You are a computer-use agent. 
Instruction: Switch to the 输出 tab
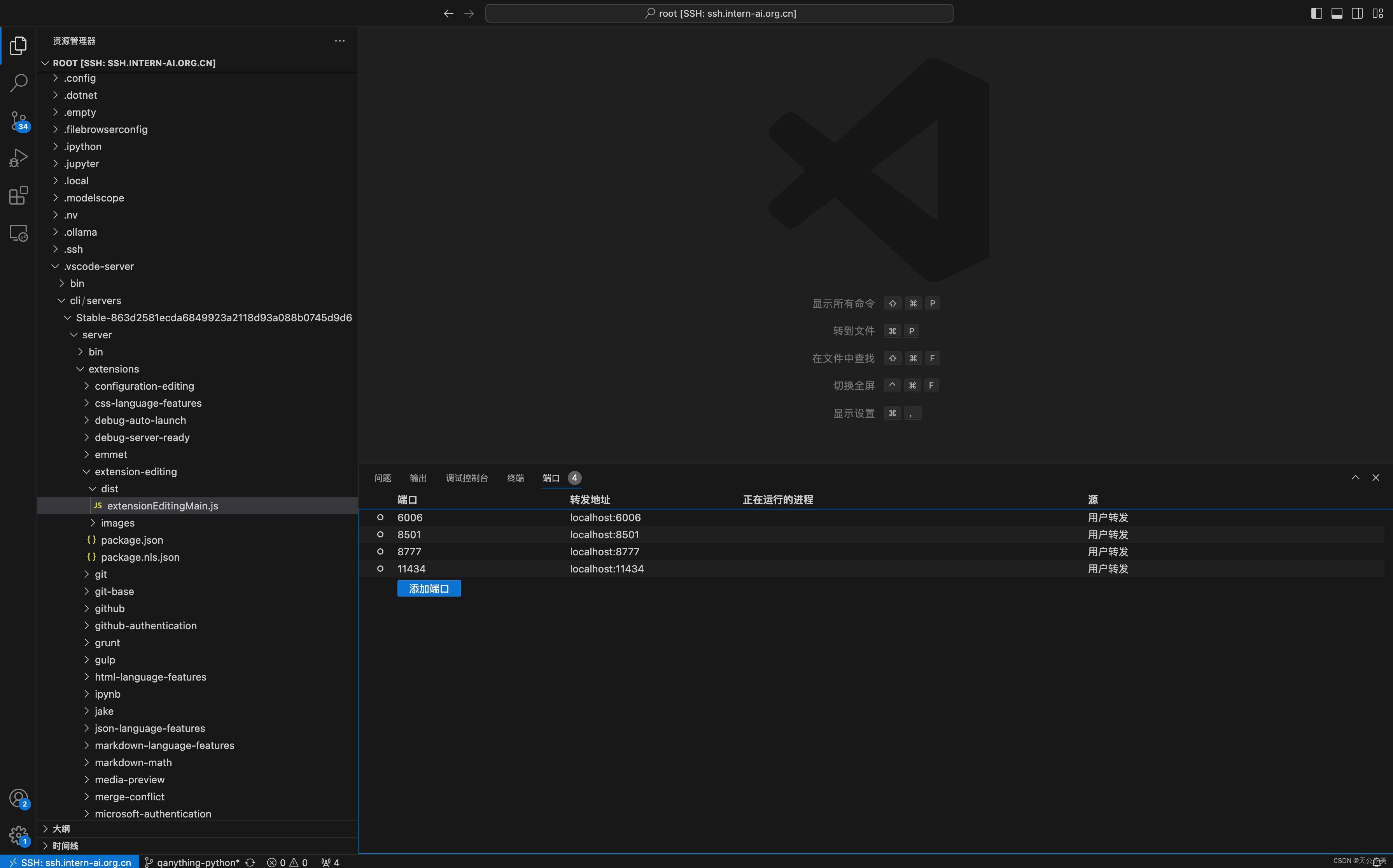pyautogui.click(x=418, y=478)
